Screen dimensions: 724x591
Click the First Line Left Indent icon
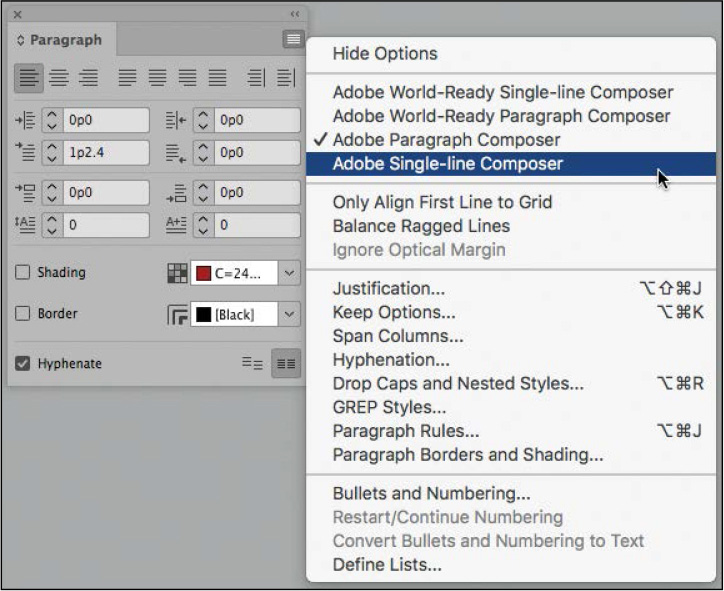tap(25, 152)
